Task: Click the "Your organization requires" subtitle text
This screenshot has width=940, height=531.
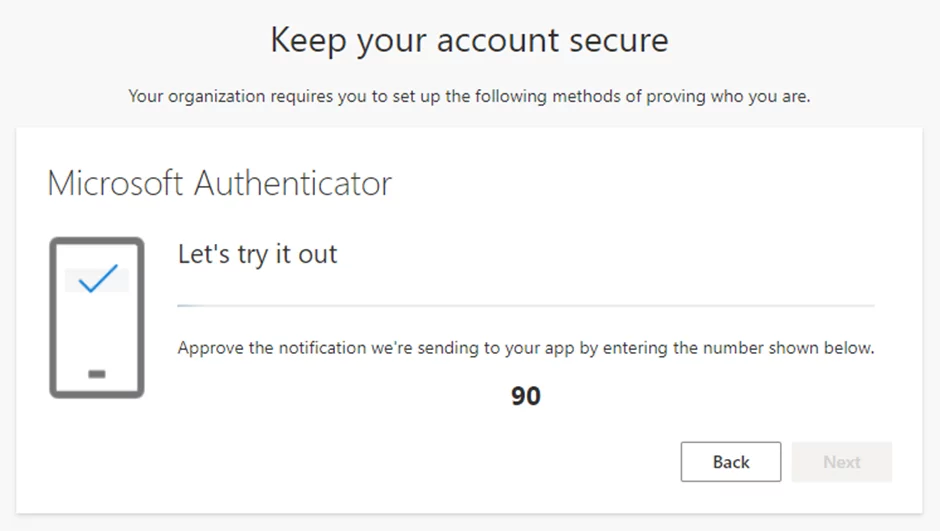Action: tap(469, 97)
